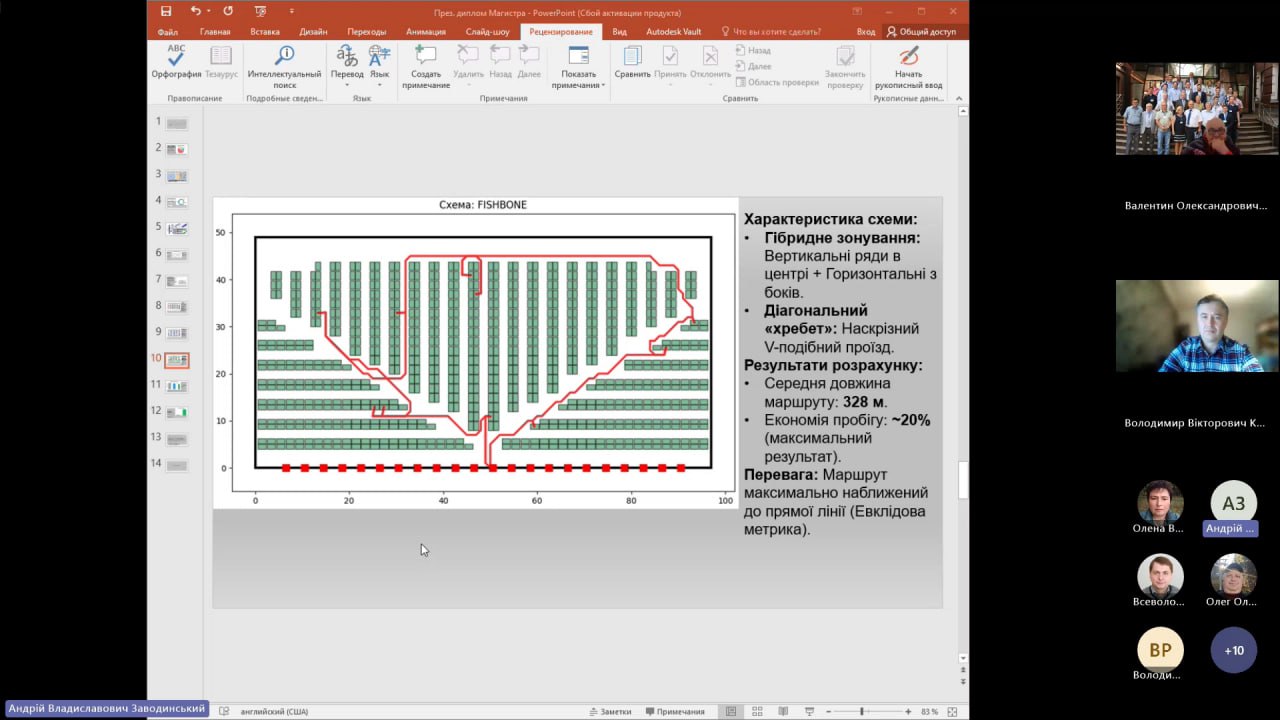Click the Общий доступ share button
Image resolution: width=1280 pixels, height=720 pixels.
pyautogui.click(x=921, y=32)
